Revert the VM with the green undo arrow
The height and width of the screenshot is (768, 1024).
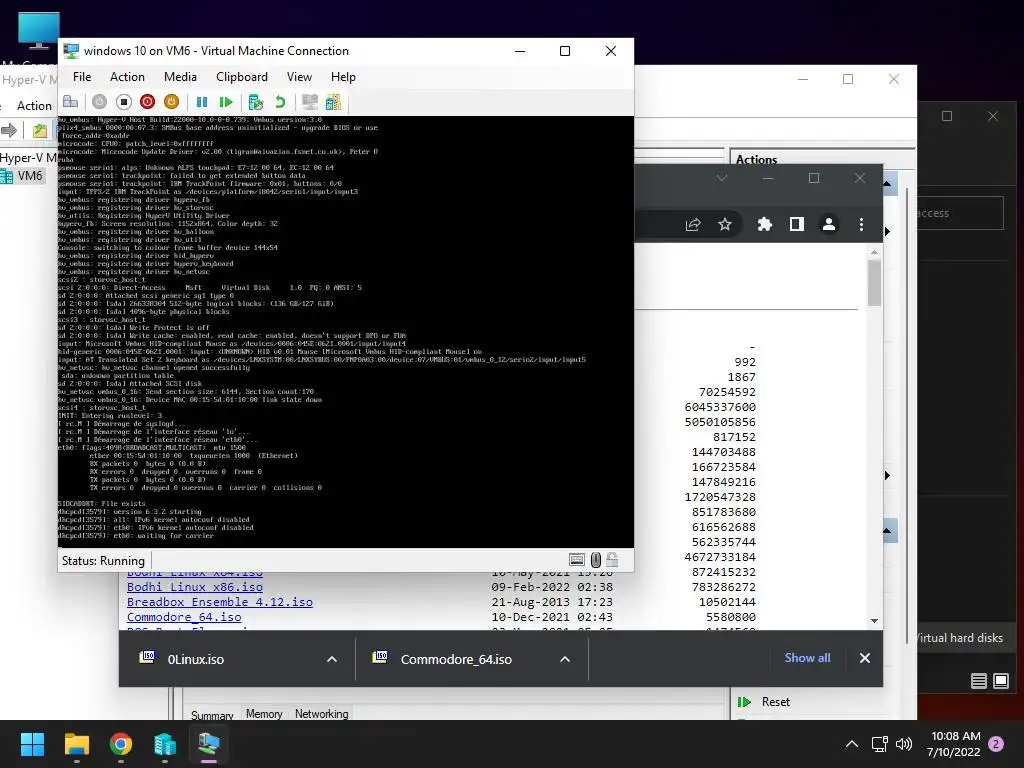pyautogui.click(x=280, y=102)
